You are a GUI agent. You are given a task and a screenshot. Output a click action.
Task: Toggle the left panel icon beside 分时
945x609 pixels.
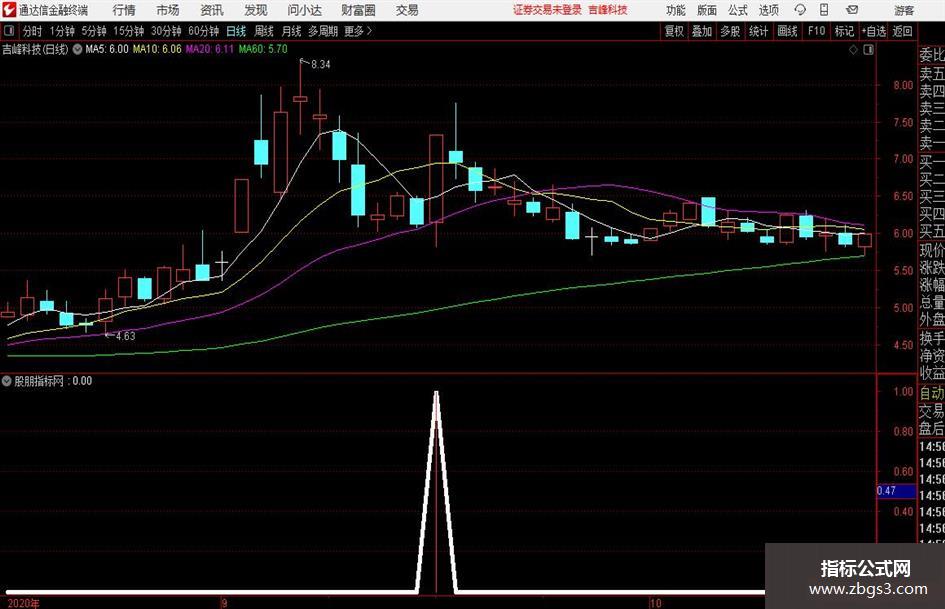coord(8,31)
